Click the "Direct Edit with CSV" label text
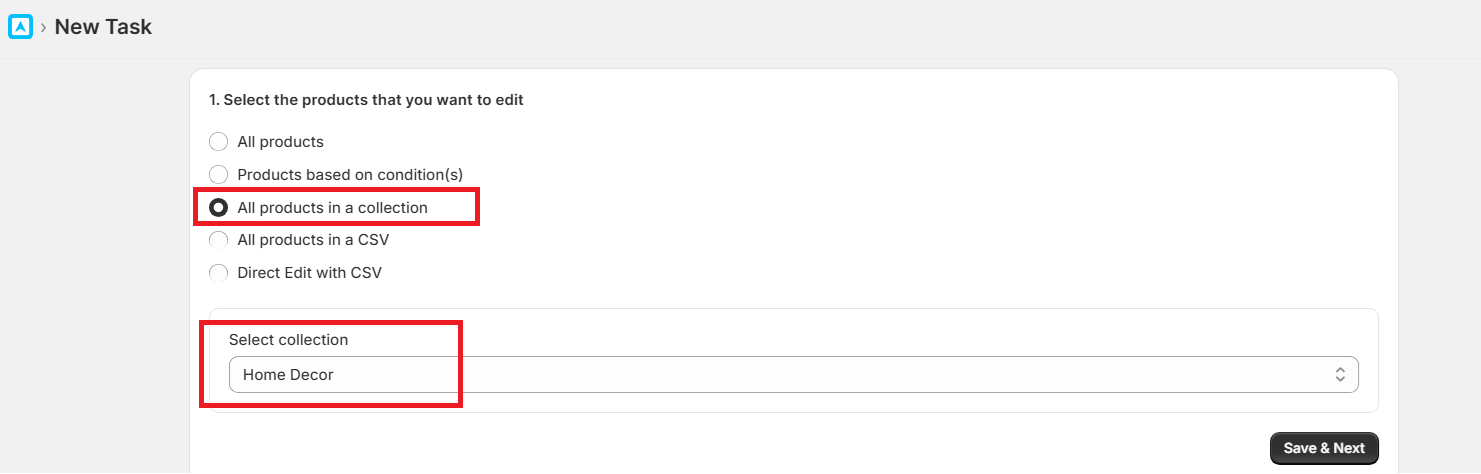1481x474 pixels. coord(309,273)
